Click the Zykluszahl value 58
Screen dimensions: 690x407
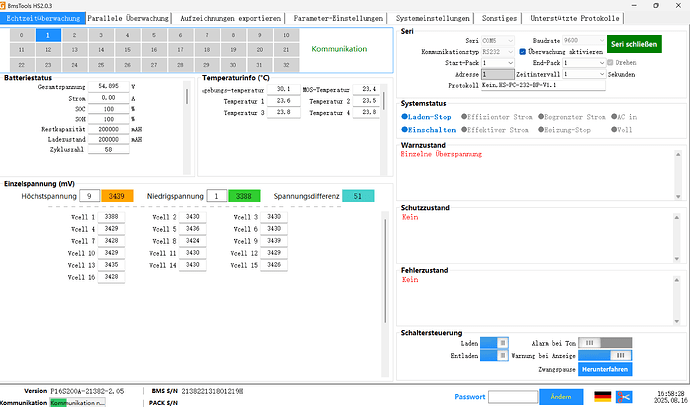click(x=109, y=150)
